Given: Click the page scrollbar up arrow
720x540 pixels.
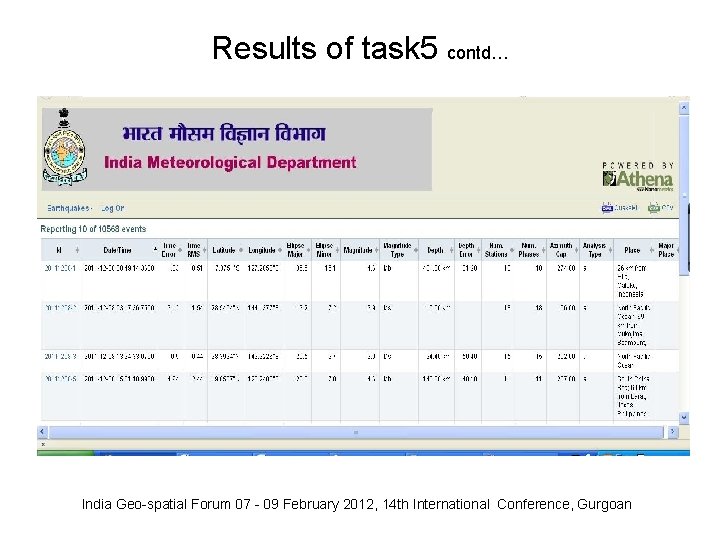Looking at the screenshot, I should click(x=684, y=108).
